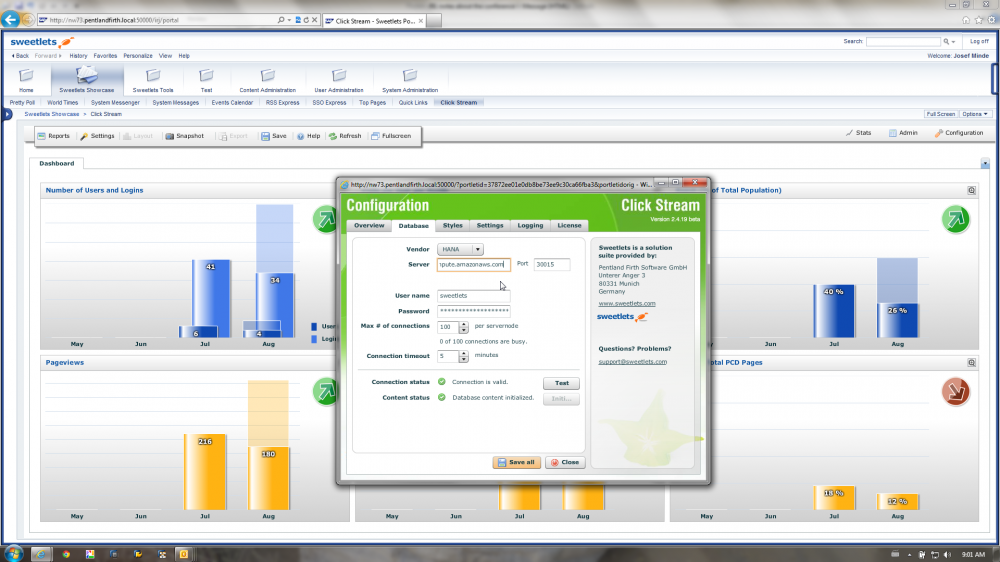Refresh the Click Stream dashboard
Image resolution: width=1000 pixels, height=562 pixels.
344,136
